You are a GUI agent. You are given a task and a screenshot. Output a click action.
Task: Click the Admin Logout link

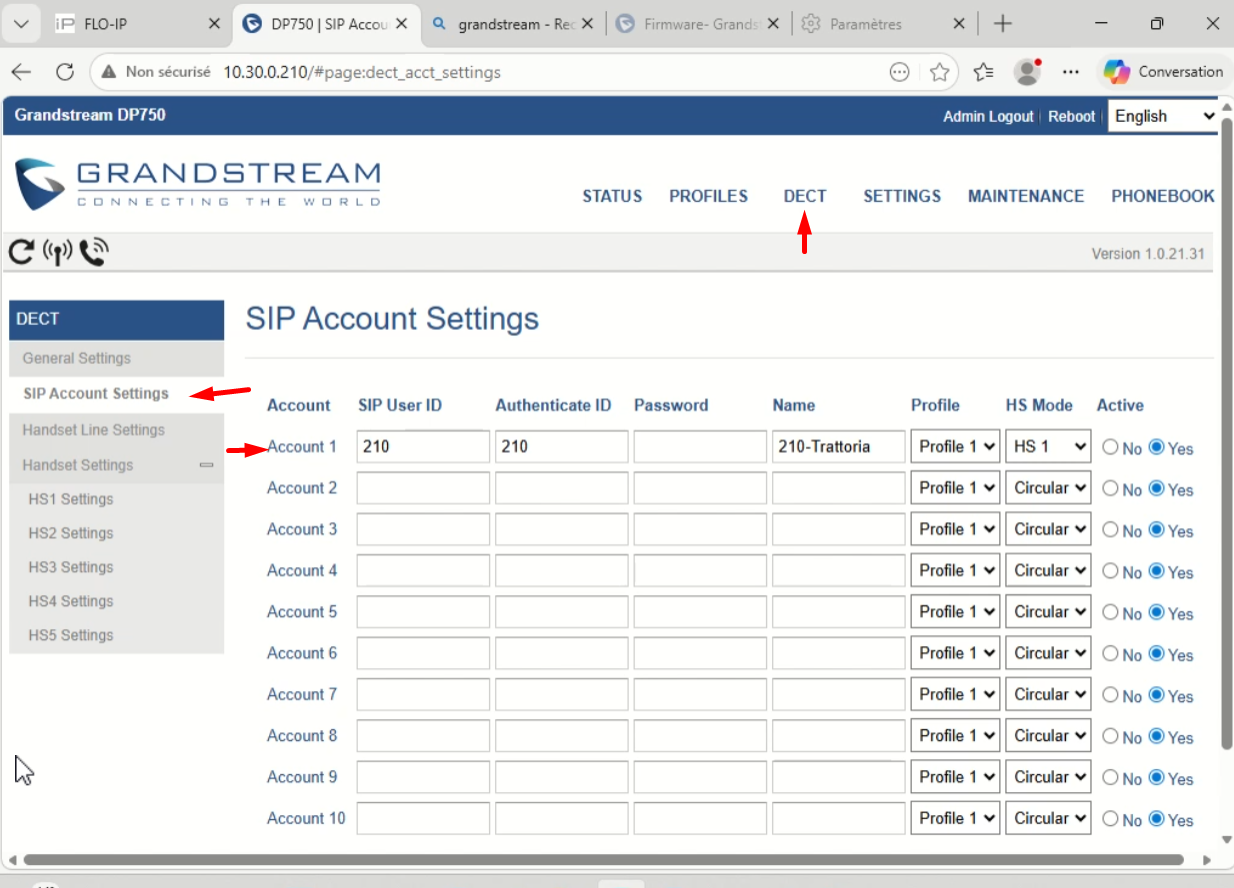988,117
